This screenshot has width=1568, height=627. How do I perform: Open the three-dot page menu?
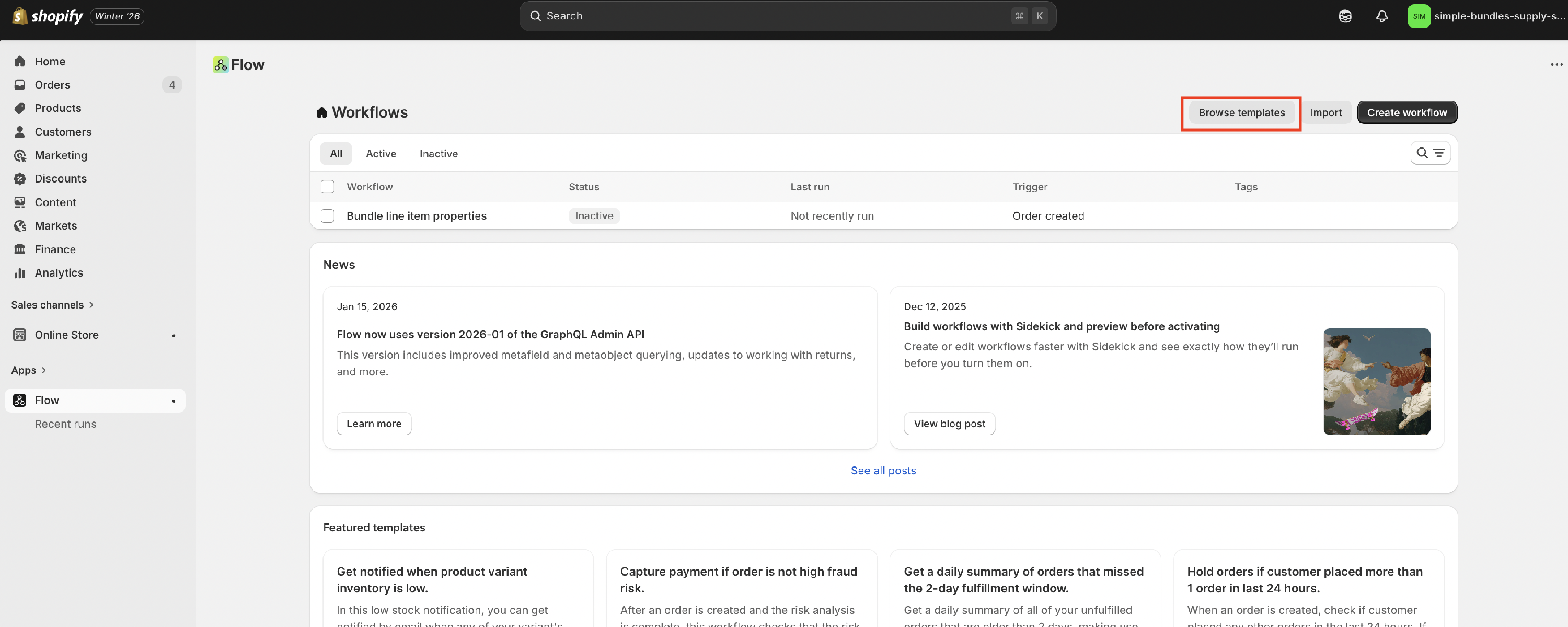point(1557,64)
